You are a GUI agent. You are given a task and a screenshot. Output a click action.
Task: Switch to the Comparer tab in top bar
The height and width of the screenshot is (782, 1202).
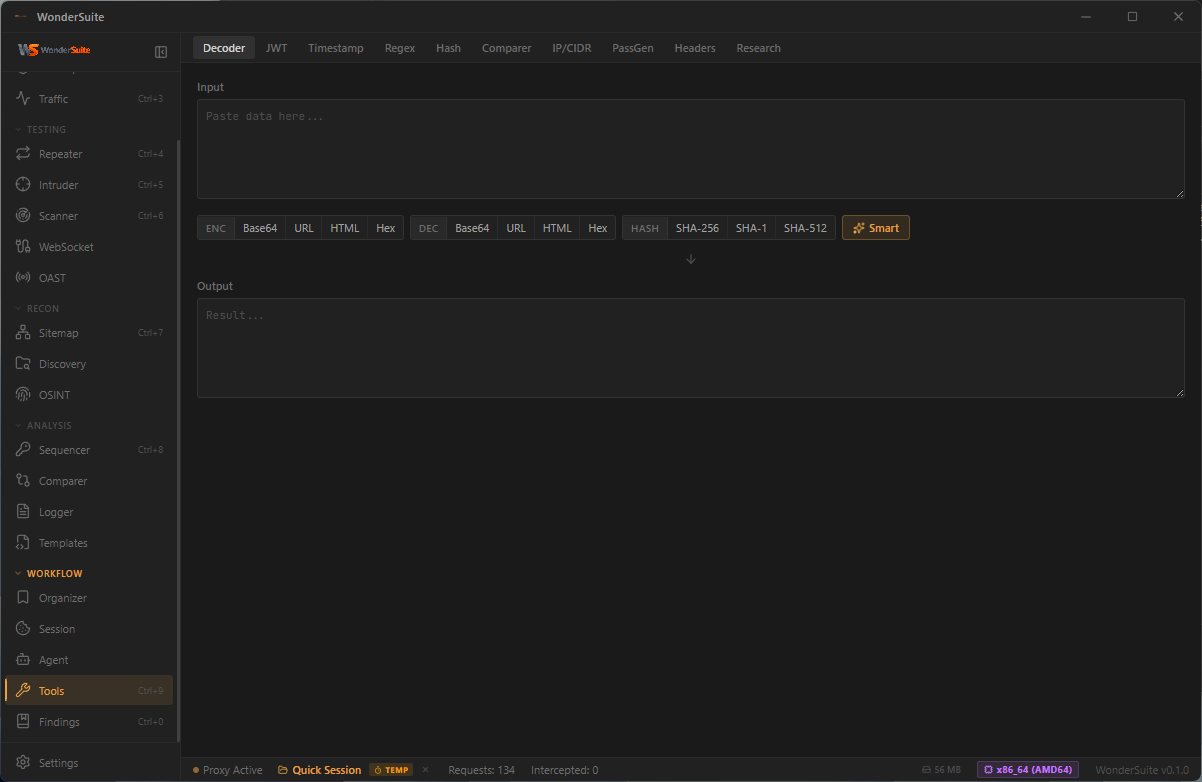507,48
